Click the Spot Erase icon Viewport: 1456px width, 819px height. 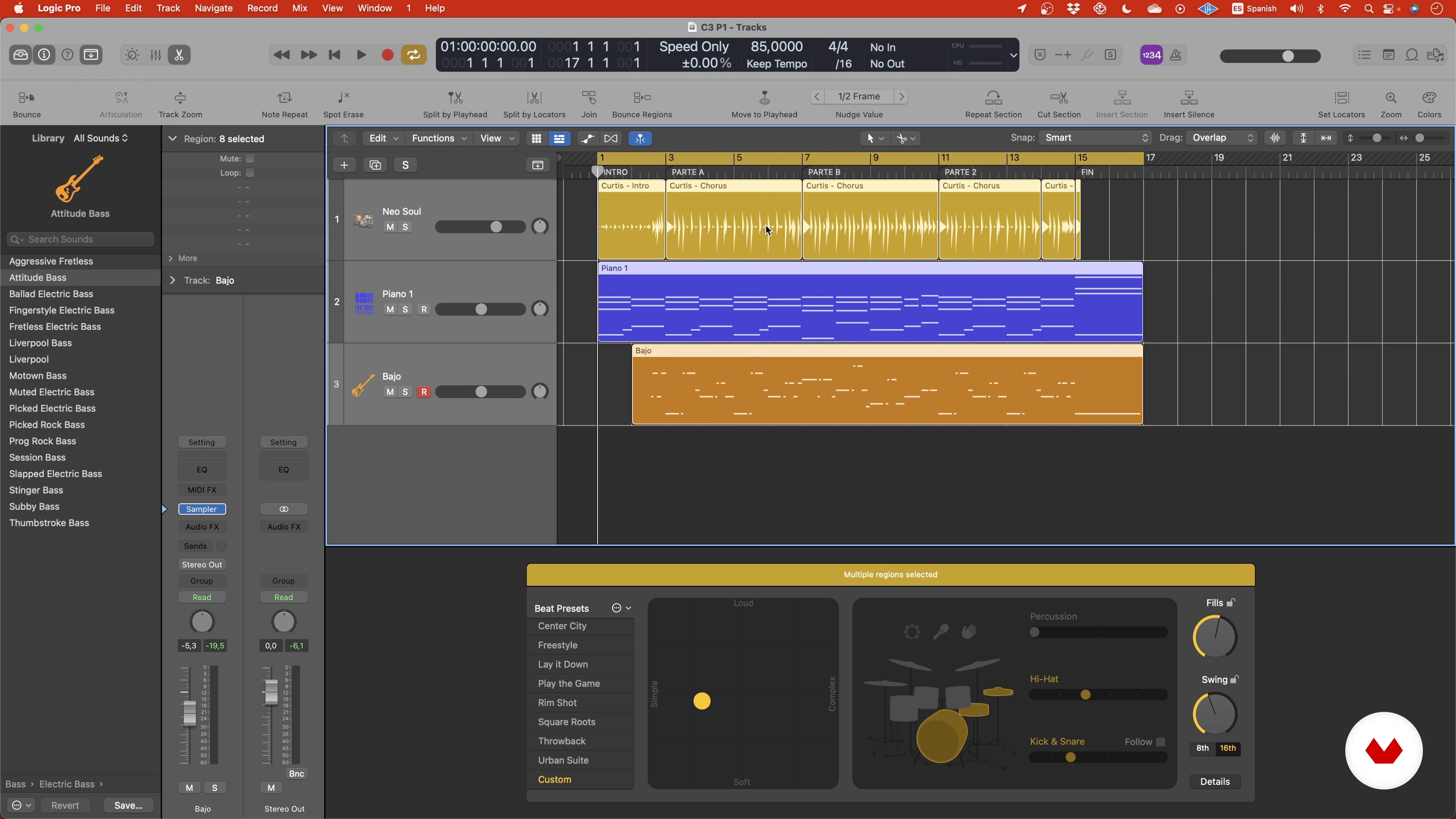pos(343,98)
